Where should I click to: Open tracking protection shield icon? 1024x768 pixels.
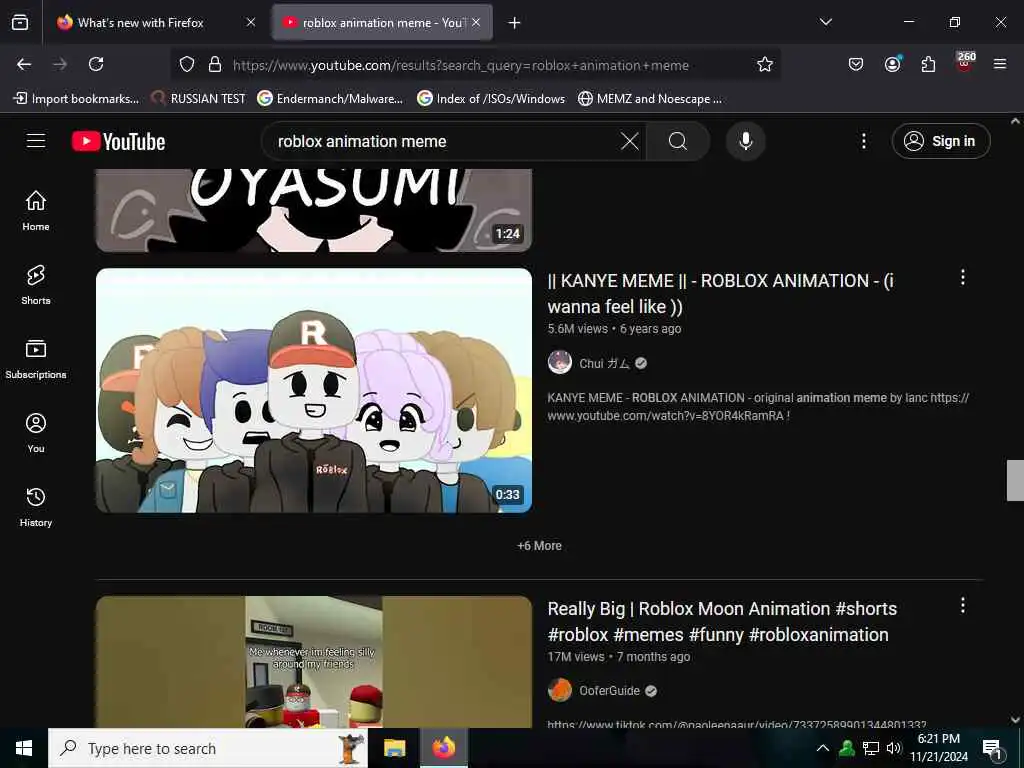click(x=187, y=65)
